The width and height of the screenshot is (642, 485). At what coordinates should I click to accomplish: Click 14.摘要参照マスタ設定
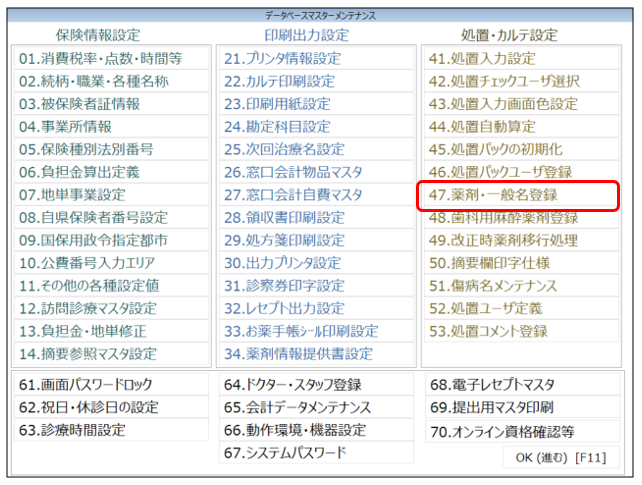(89, 353)
